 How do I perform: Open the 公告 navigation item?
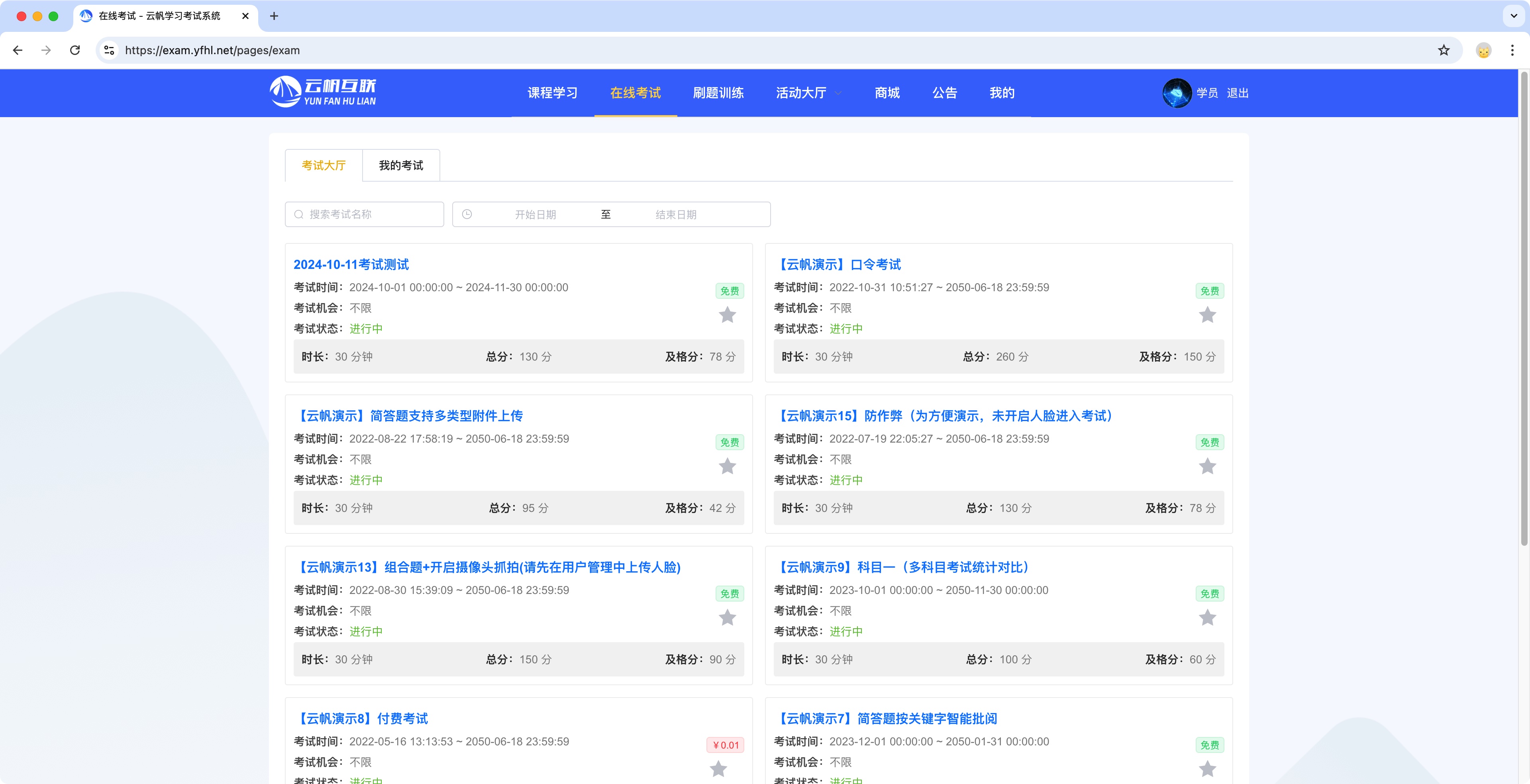(x=944, y=93)
